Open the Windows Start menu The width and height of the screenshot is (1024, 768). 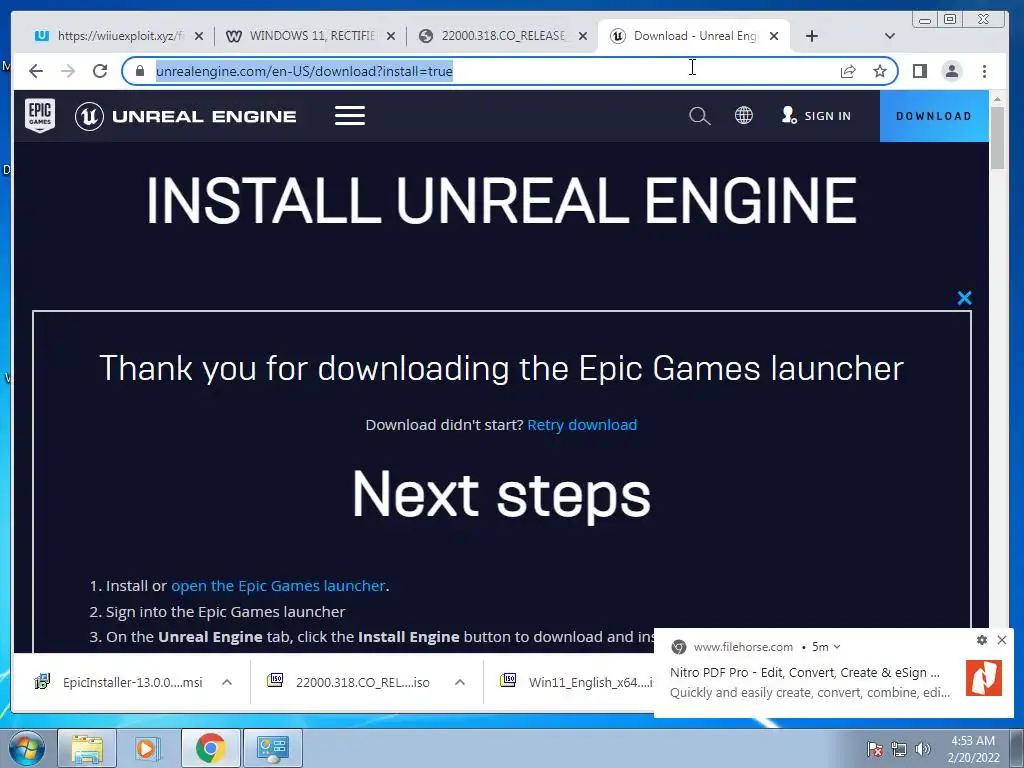pos(26,747)
